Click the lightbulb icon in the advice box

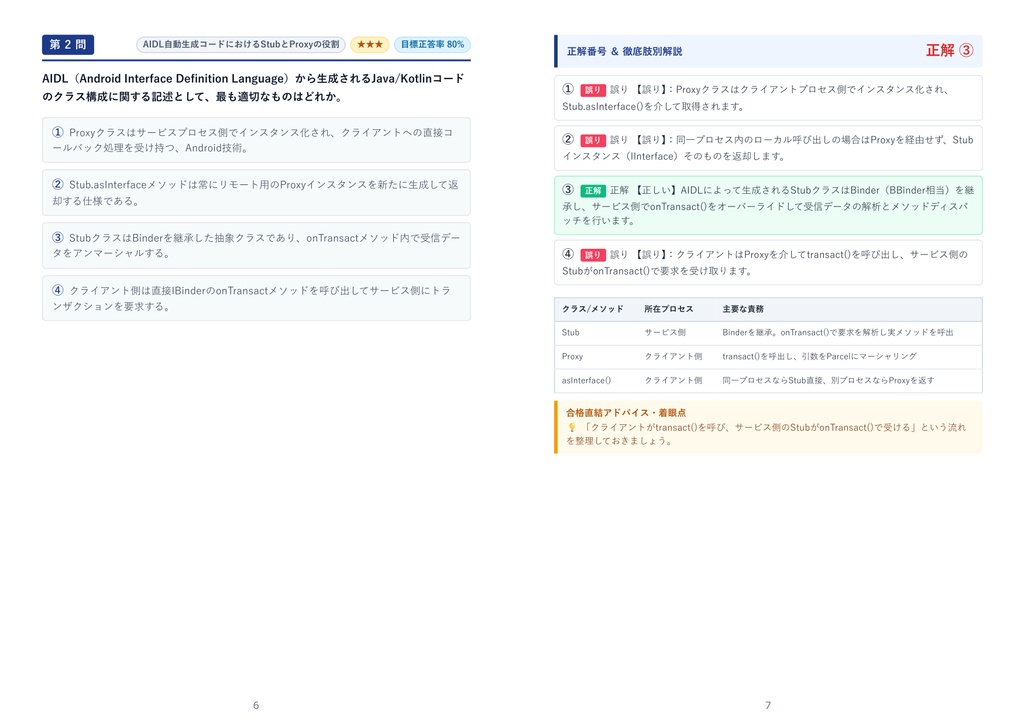[571, 427]
